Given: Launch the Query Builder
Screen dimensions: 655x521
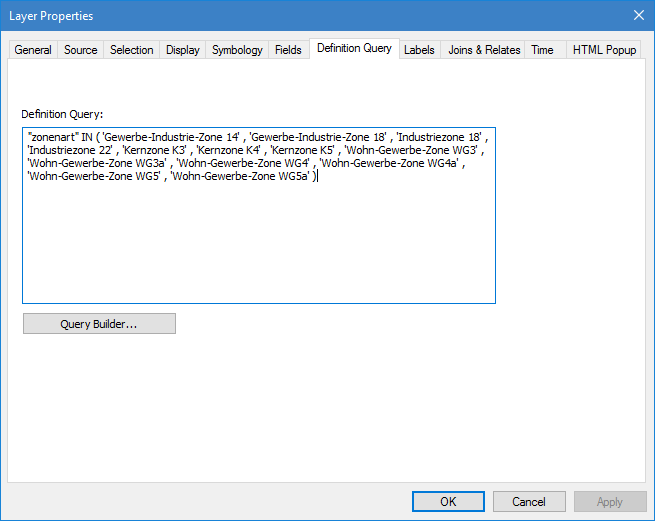Looking at the screenshot, I should [99, 324].
